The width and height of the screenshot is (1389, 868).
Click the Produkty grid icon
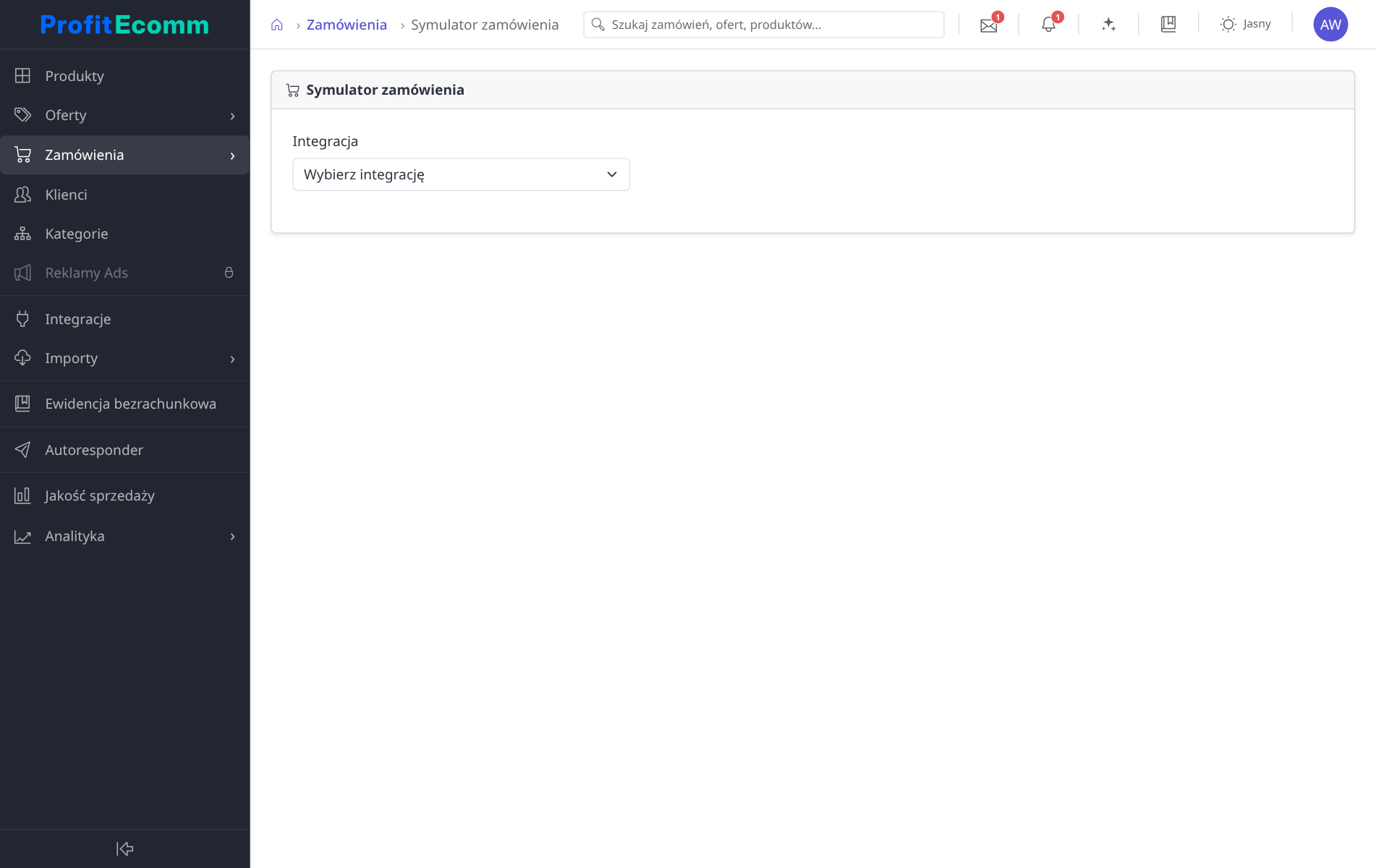[x=22, y=75]
